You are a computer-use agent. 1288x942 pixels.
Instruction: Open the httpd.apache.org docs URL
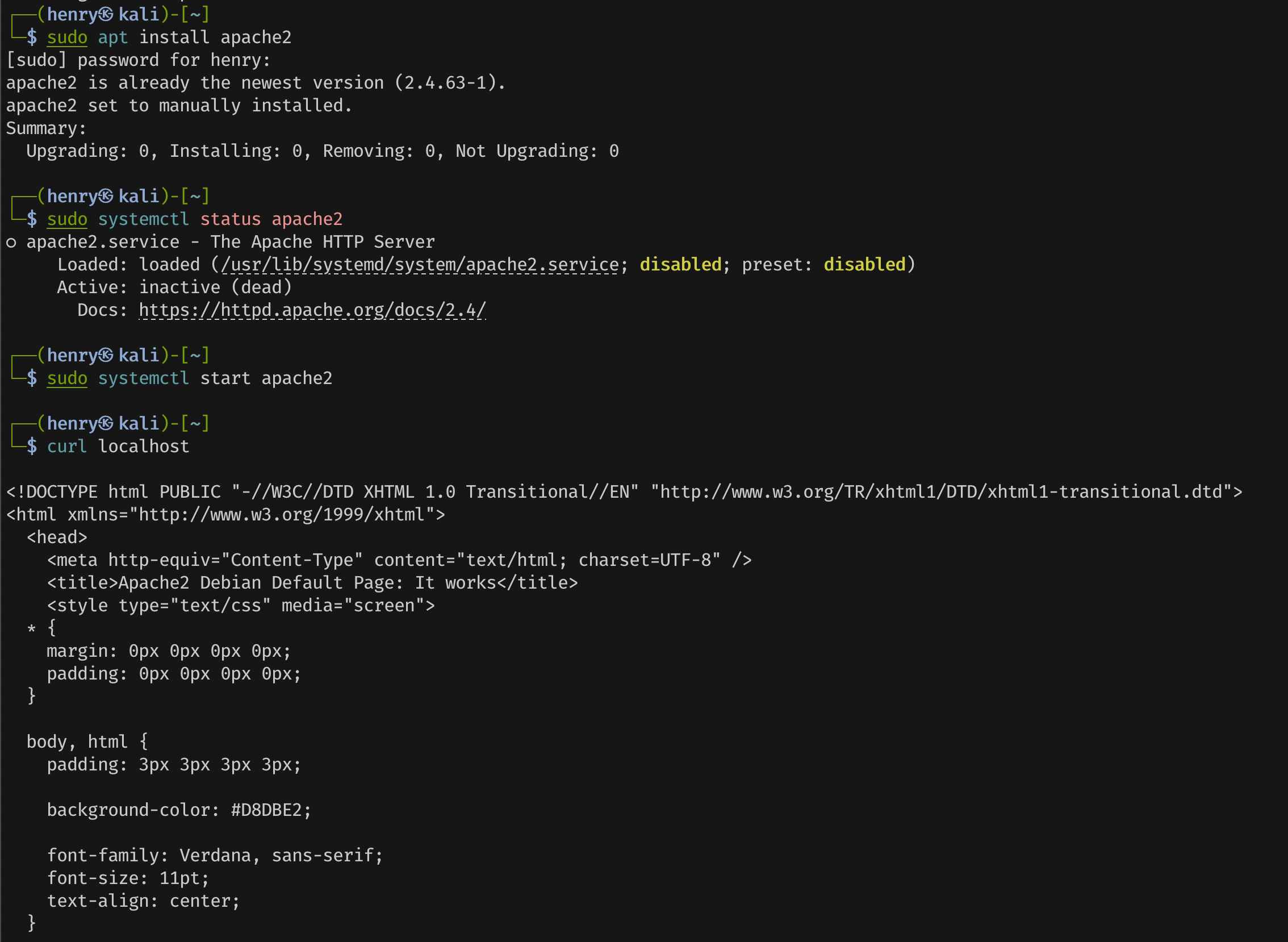312,310
